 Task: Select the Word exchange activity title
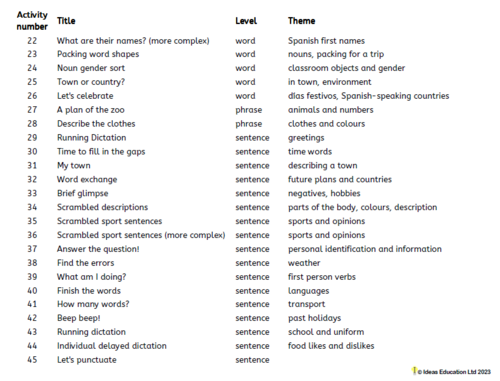[87, 180]
